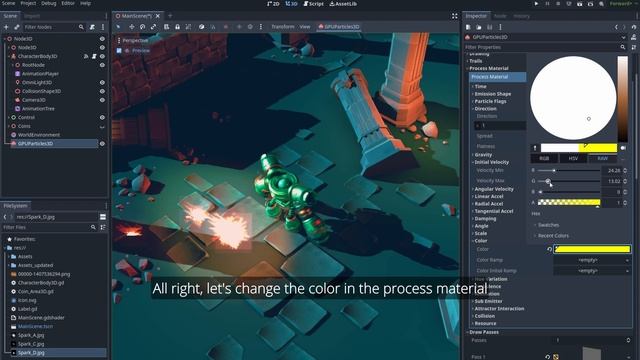Go to previous object in Inspector history
This screenshot has height=360, width=640.
pos(616,27)
